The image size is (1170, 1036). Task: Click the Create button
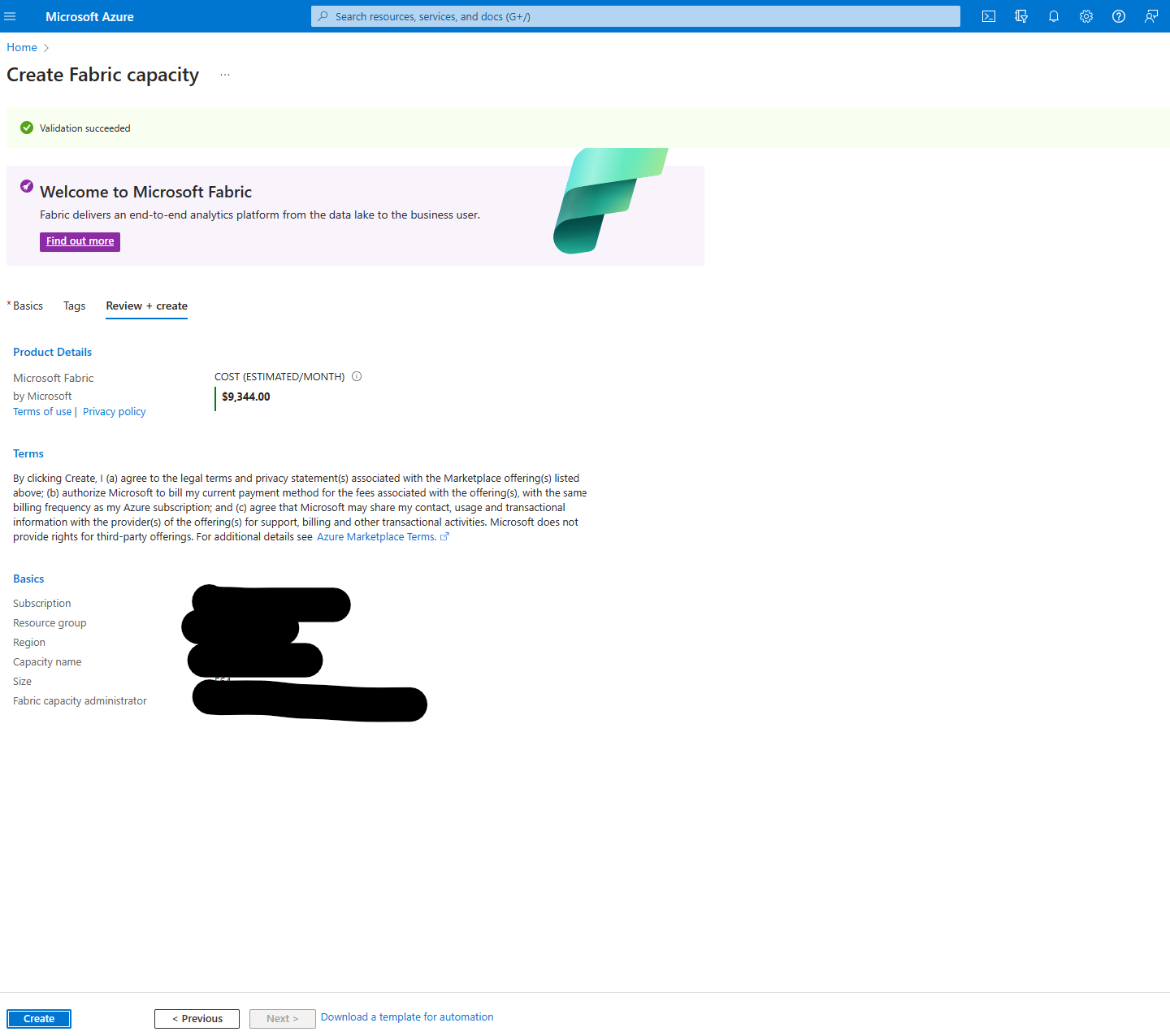[x=38, y=1018]
